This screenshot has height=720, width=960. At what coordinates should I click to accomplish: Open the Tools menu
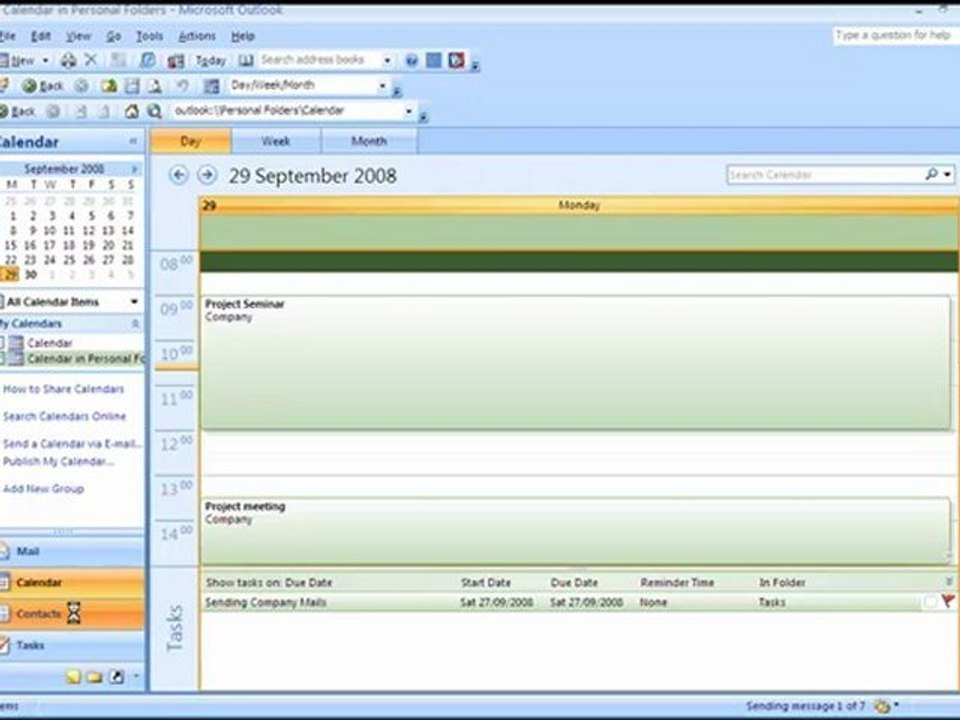pos(149,36)
